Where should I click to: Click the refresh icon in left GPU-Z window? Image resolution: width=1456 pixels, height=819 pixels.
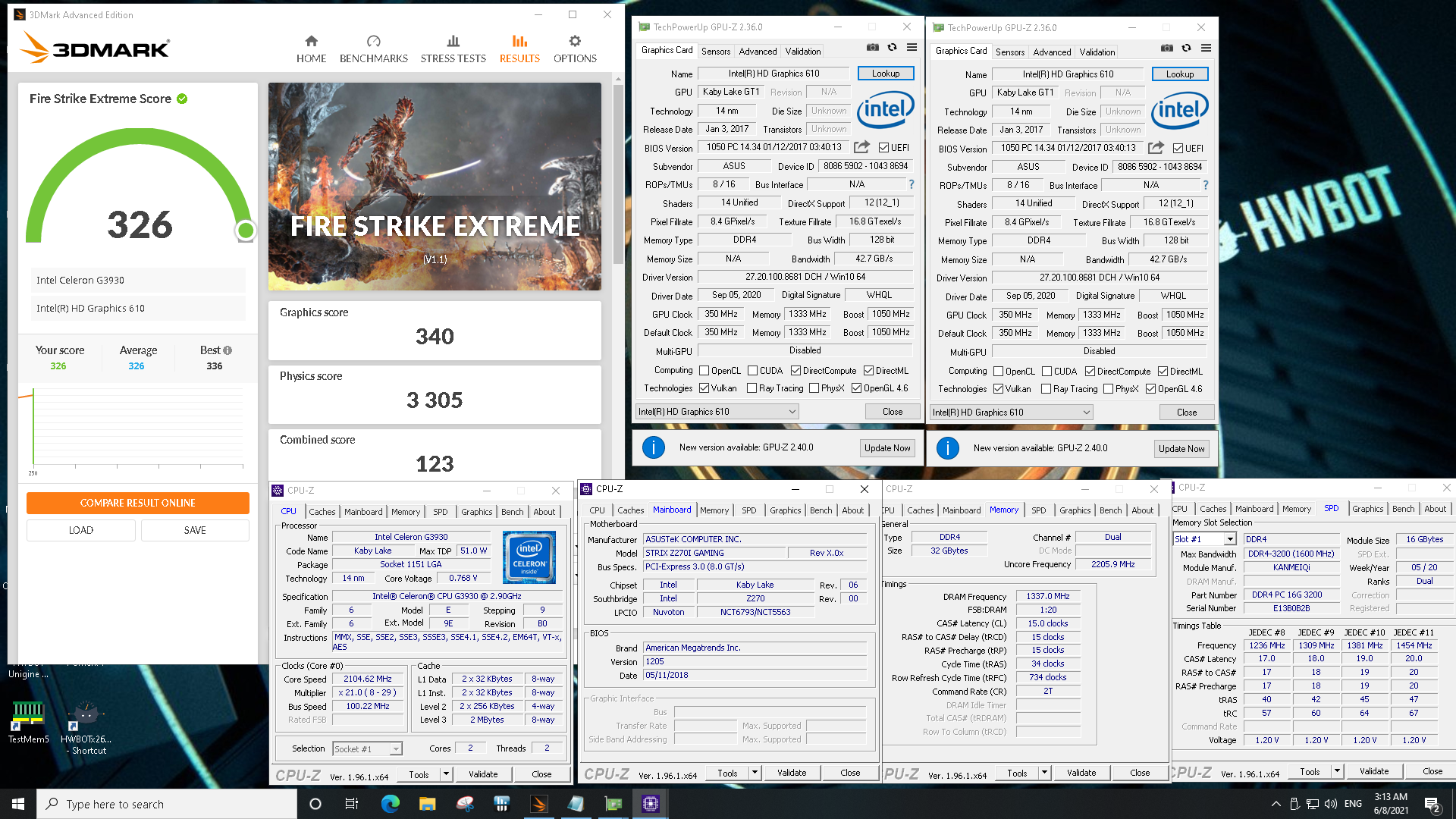(x=892, y=47)
